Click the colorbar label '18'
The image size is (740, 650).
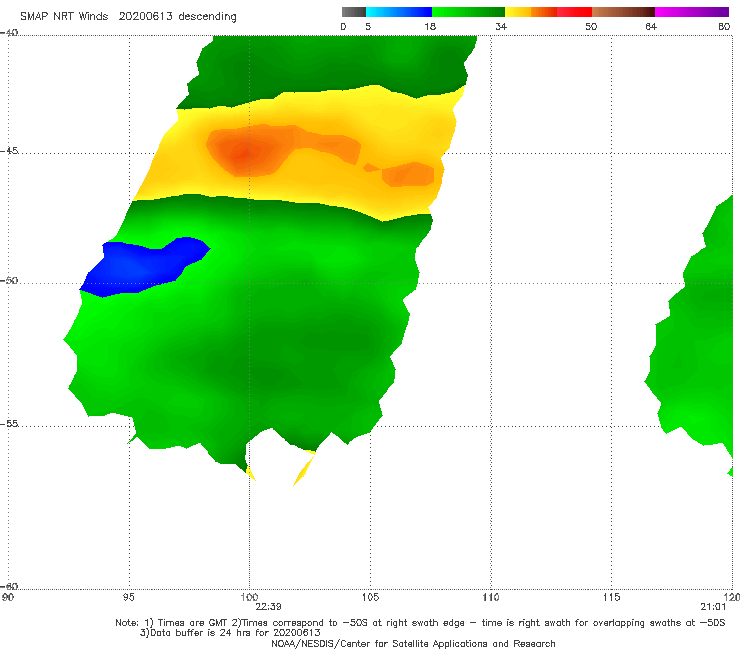tap(430, 26)
